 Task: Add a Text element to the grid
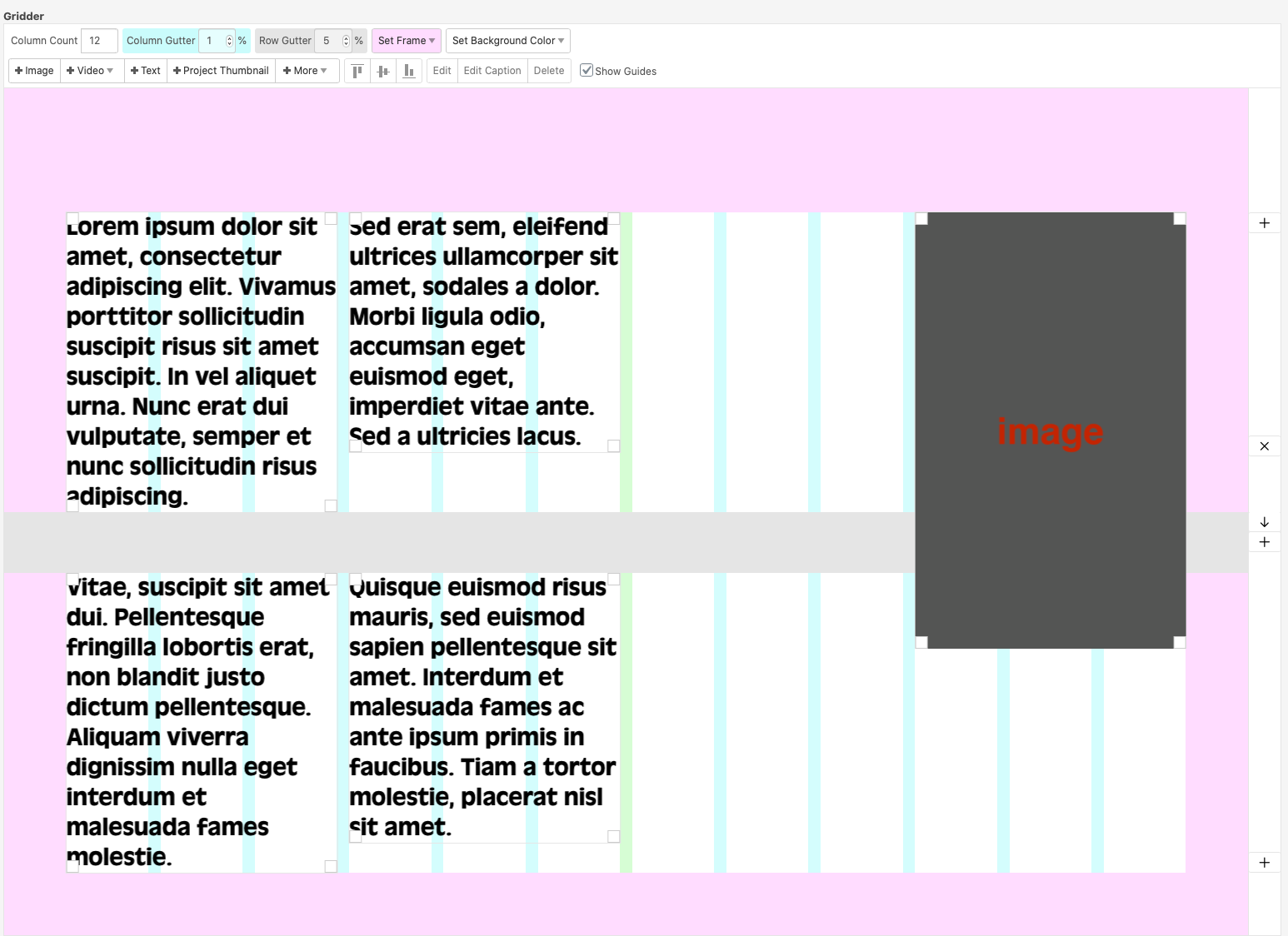[146, 71]
